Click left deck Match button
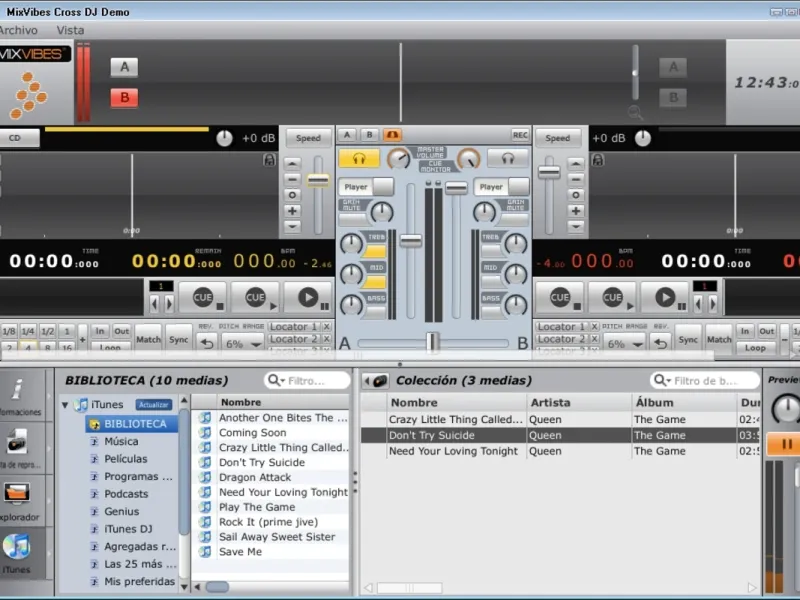Viewport: 800px width, 600px height. click(x=148, y=339)
